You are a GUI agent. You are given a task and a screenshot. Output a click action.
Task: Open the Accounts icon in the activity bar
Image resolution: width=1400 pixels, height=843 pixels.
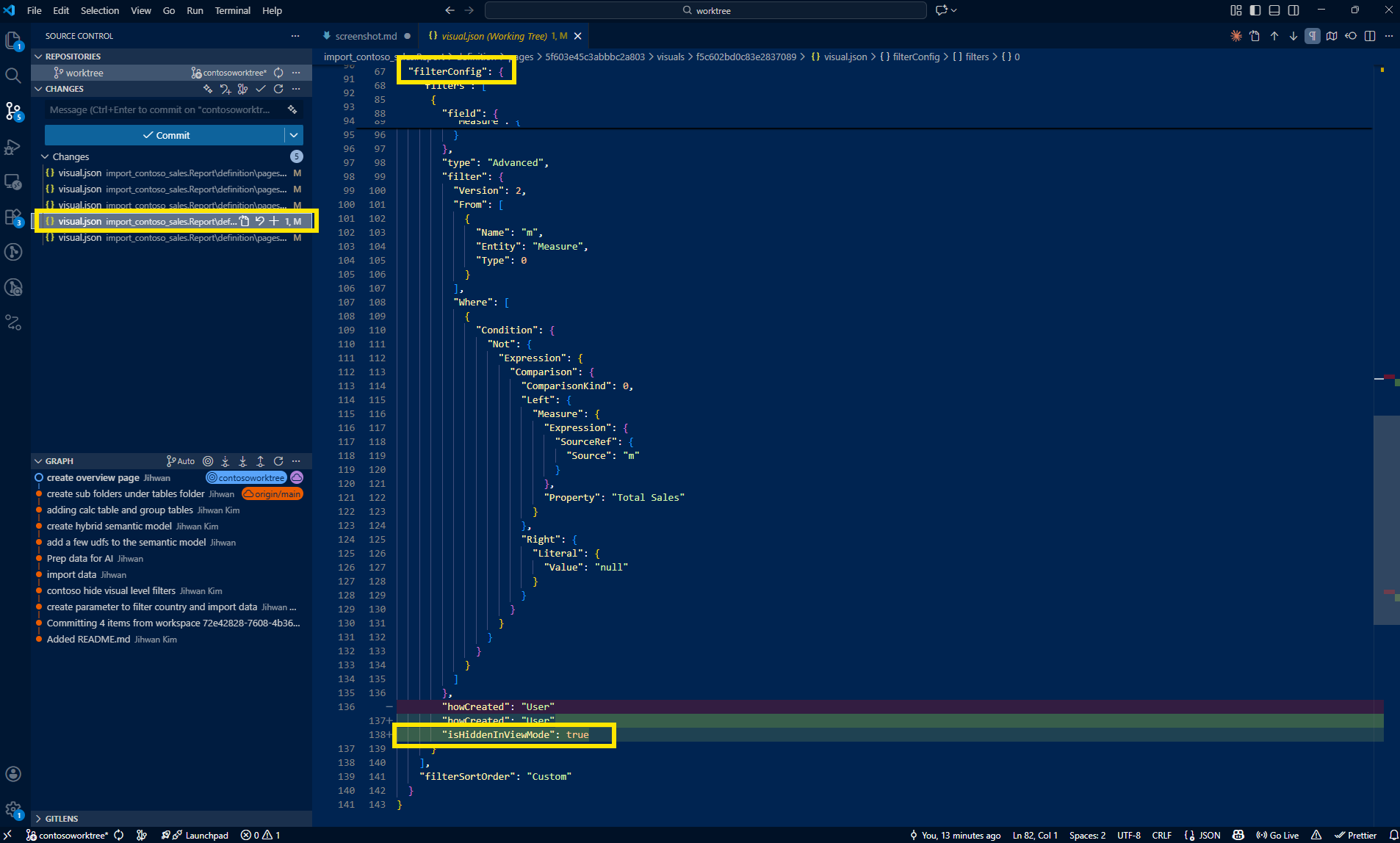(x=13, y=774)
